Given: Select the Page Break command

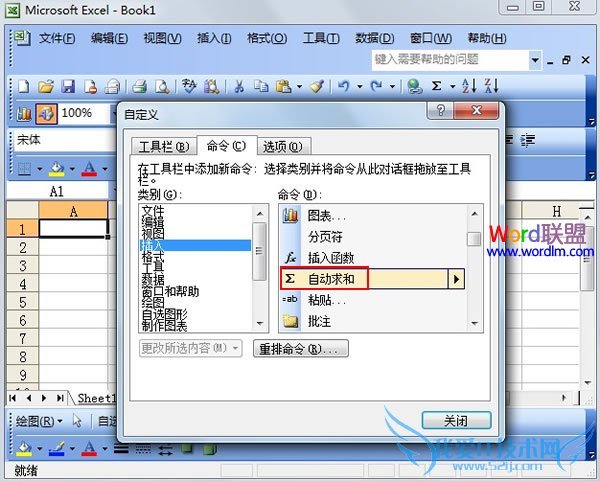Looking at the screenshot, I should tap(374, 237).
